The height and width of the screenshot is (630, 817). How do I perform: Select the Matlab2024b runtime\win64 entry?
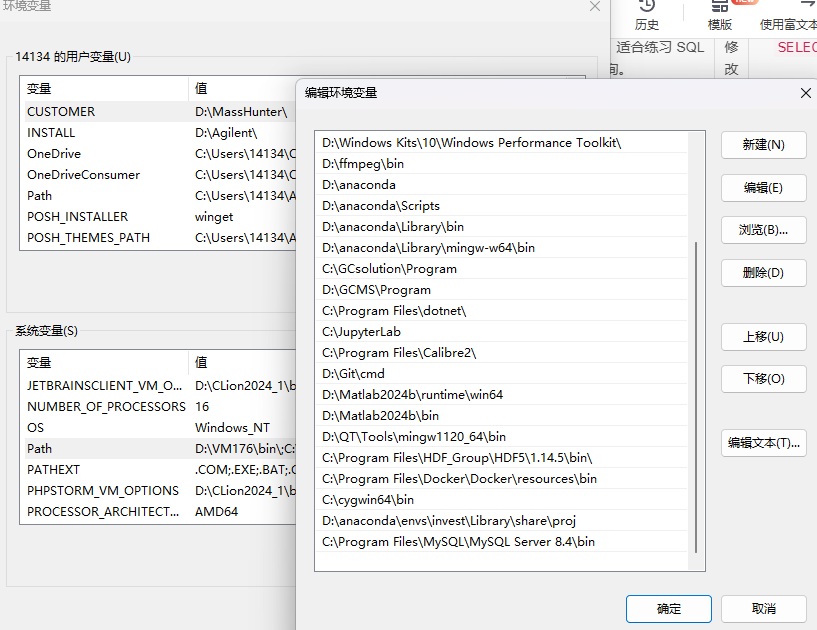point(502,394)
